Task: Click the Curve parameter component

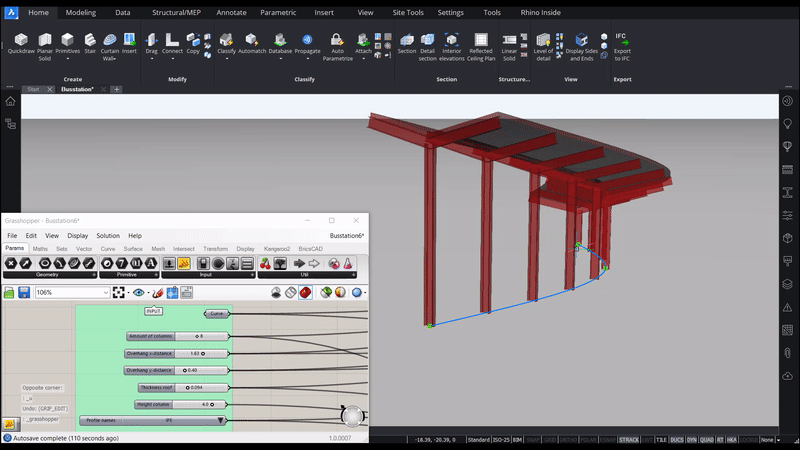Action: 217,313
